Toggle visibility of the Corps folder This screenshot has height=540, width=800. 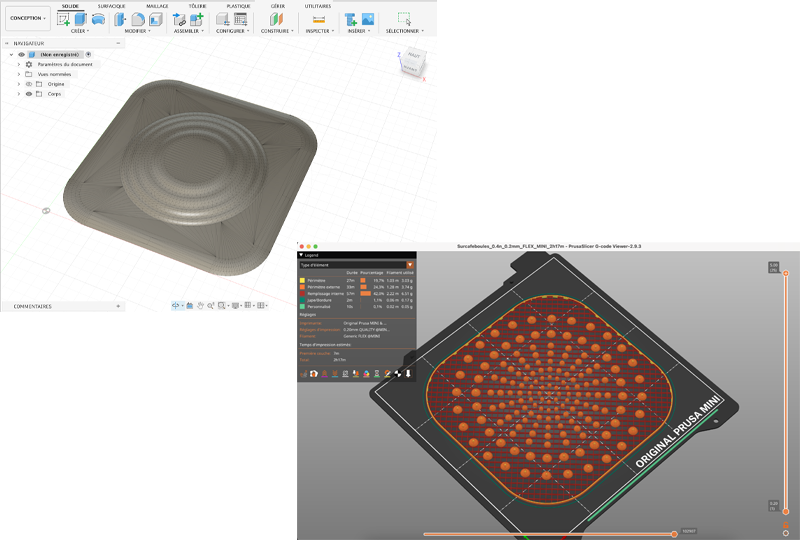click(x=28, y=94)
